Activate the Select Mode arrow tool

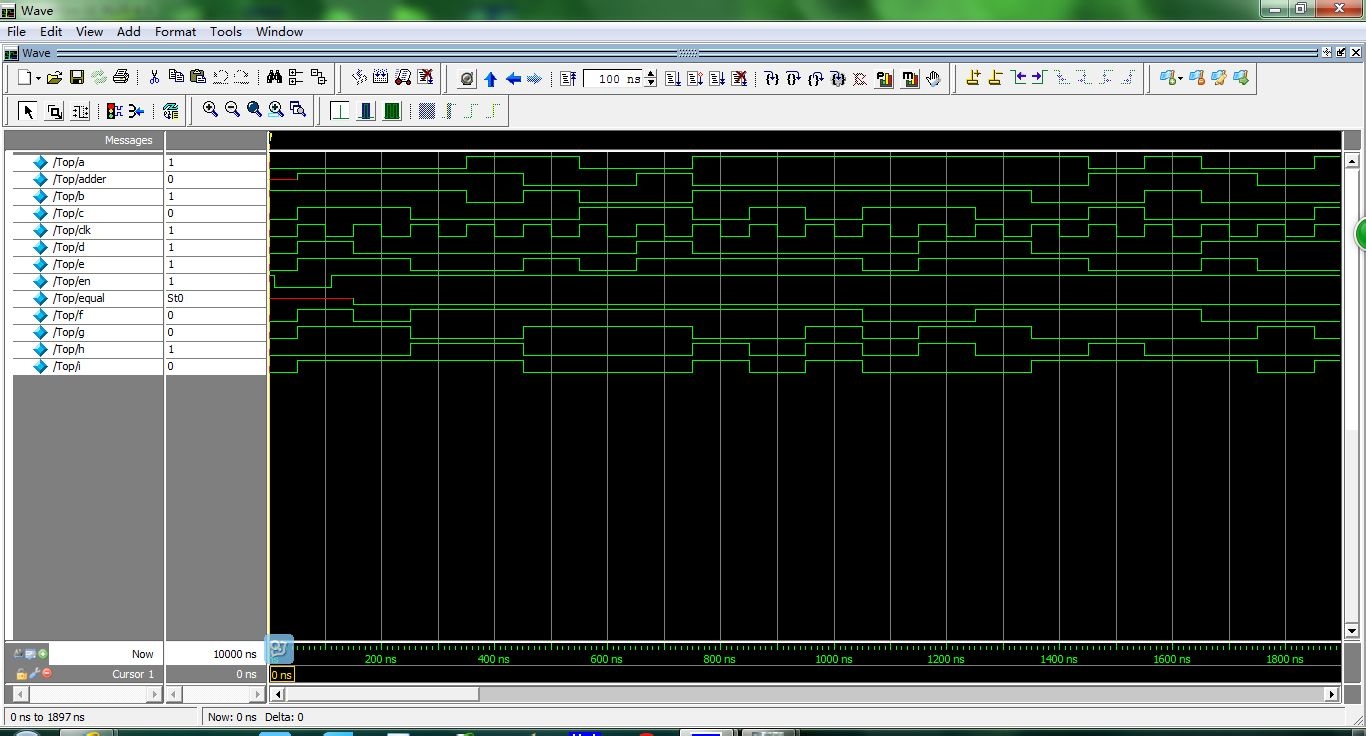28,111
